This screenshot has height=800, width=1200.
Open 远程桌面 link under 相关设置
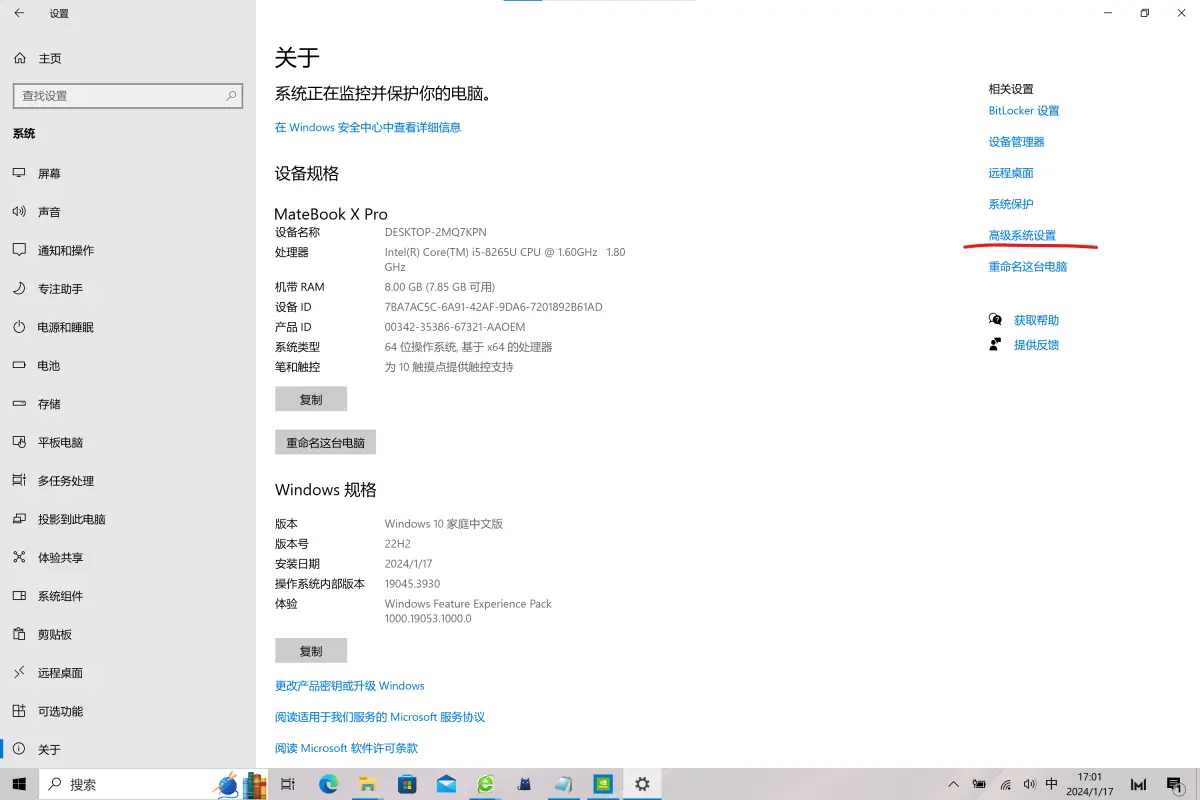(1011, 173)
